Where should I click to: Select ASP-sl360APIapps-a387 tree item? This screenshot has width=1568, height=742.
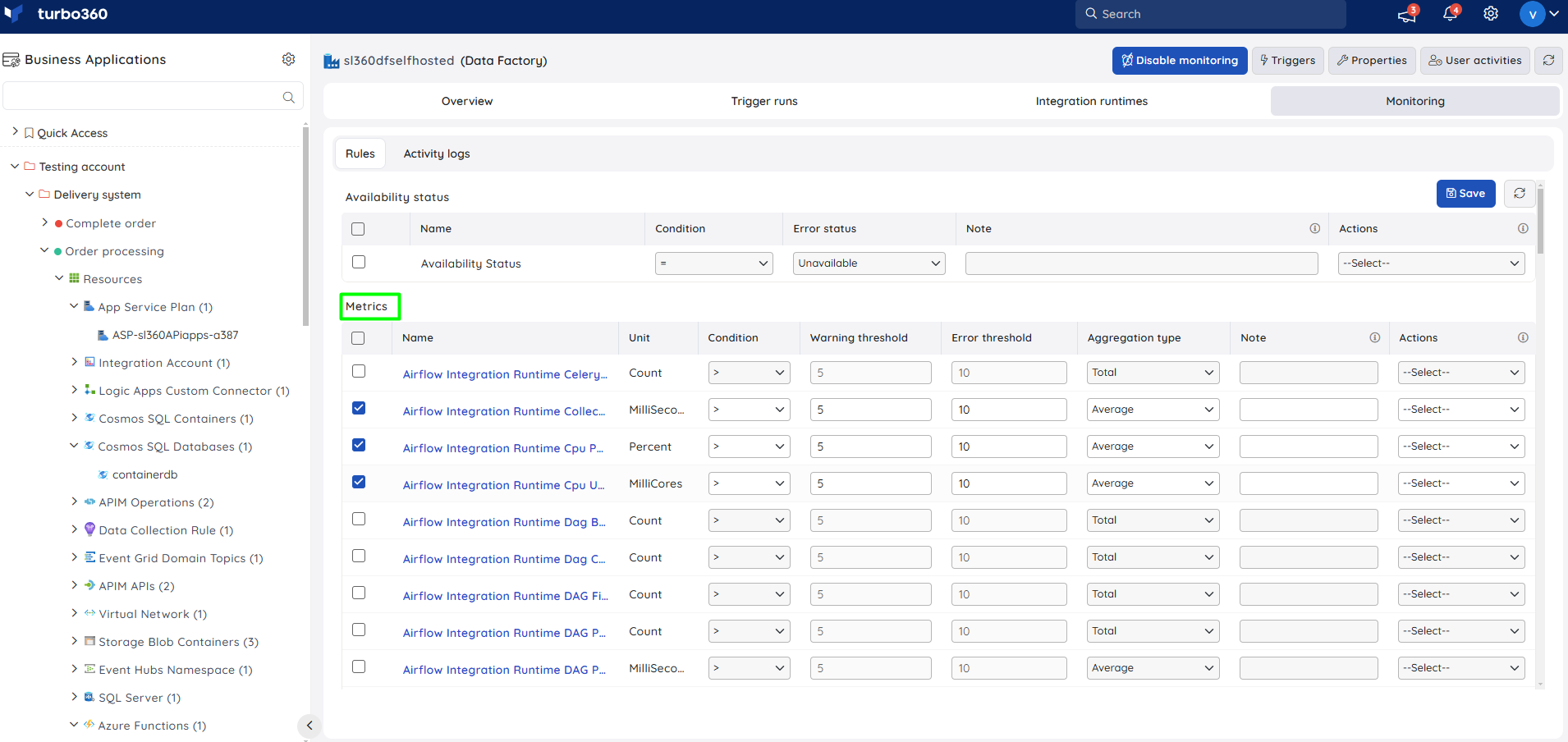[175, 334]
